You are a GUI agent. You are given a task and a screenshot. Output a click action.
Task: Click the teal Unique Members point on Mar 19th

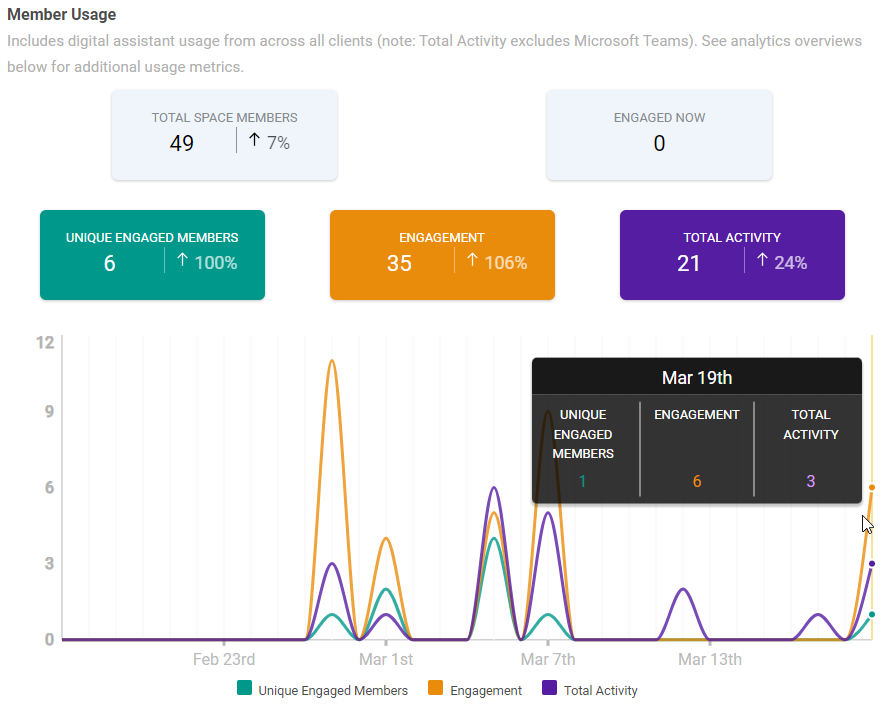tap(872, 614)
